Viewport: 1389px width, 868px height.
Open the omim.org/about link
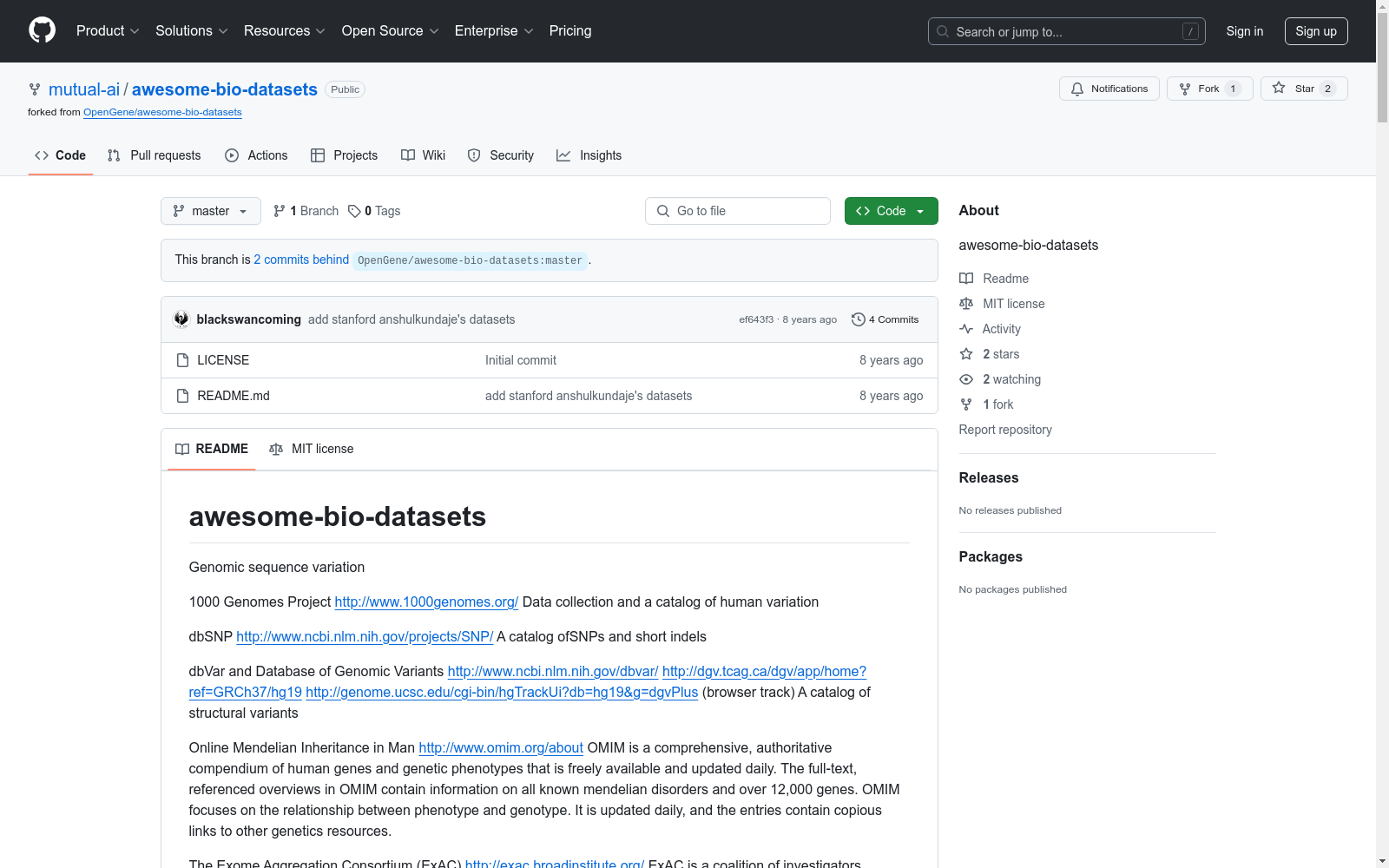[x=501, y=747]
